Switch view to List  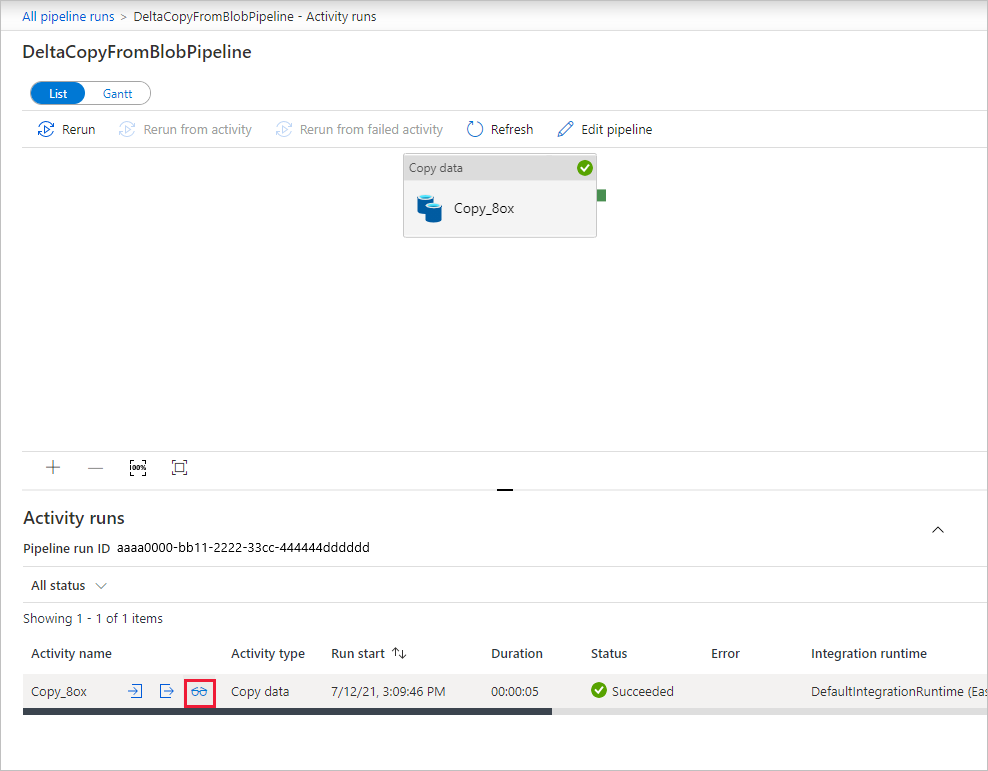pos(57,92)
